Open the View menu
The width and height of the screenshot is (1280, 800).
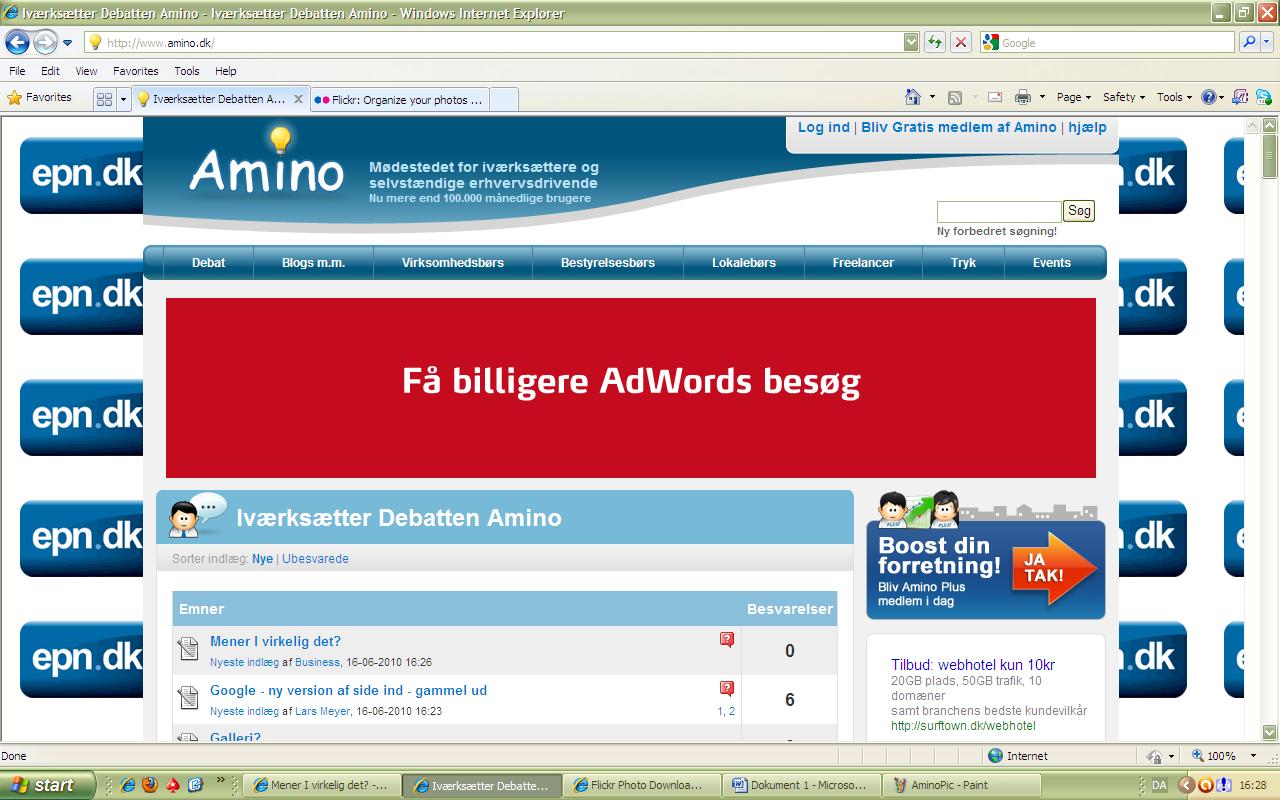click(86, 71)
